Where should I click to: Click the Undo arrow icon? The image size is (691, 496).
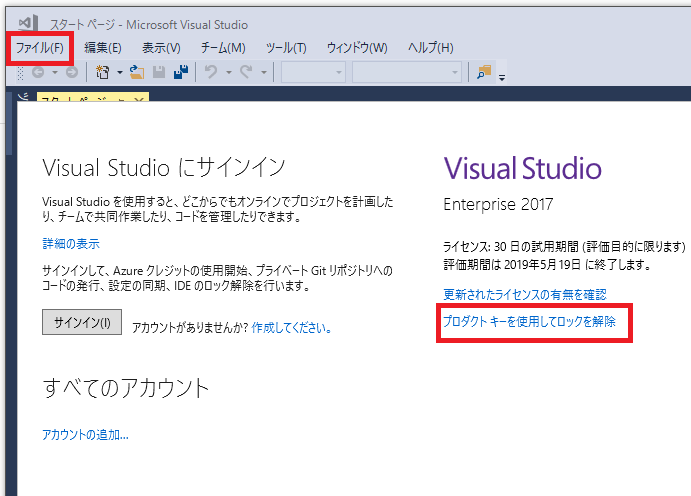(212, 72)
